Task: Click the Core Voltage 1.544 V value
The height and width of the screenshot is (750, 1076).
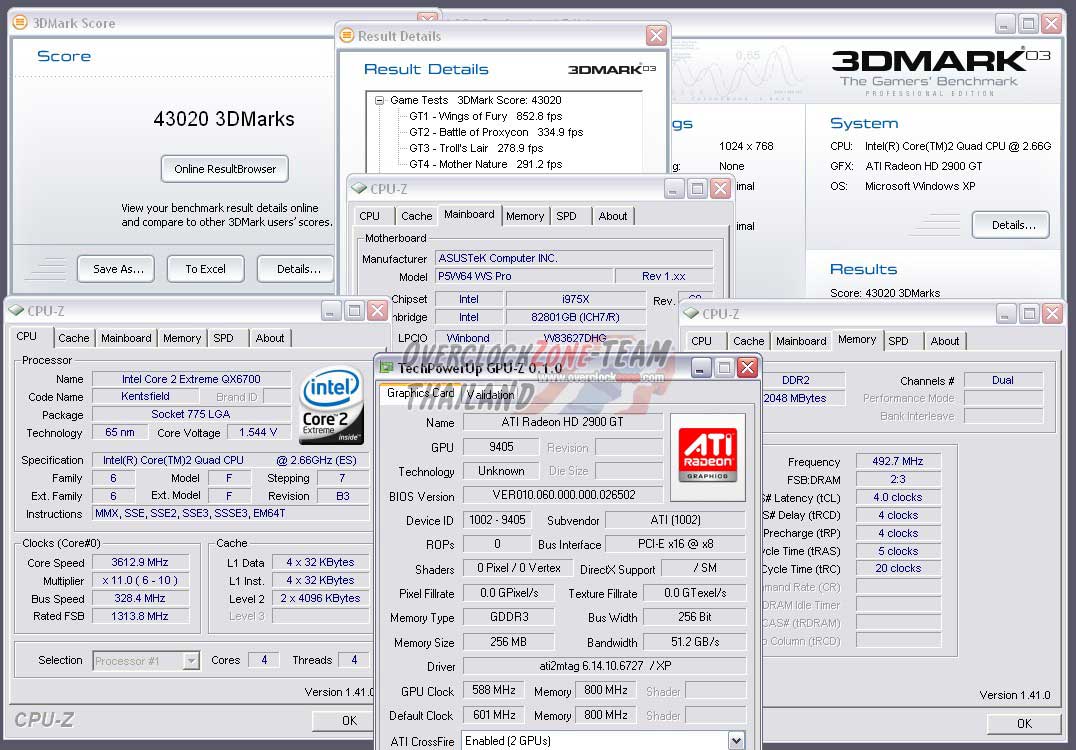Action: 258,432
